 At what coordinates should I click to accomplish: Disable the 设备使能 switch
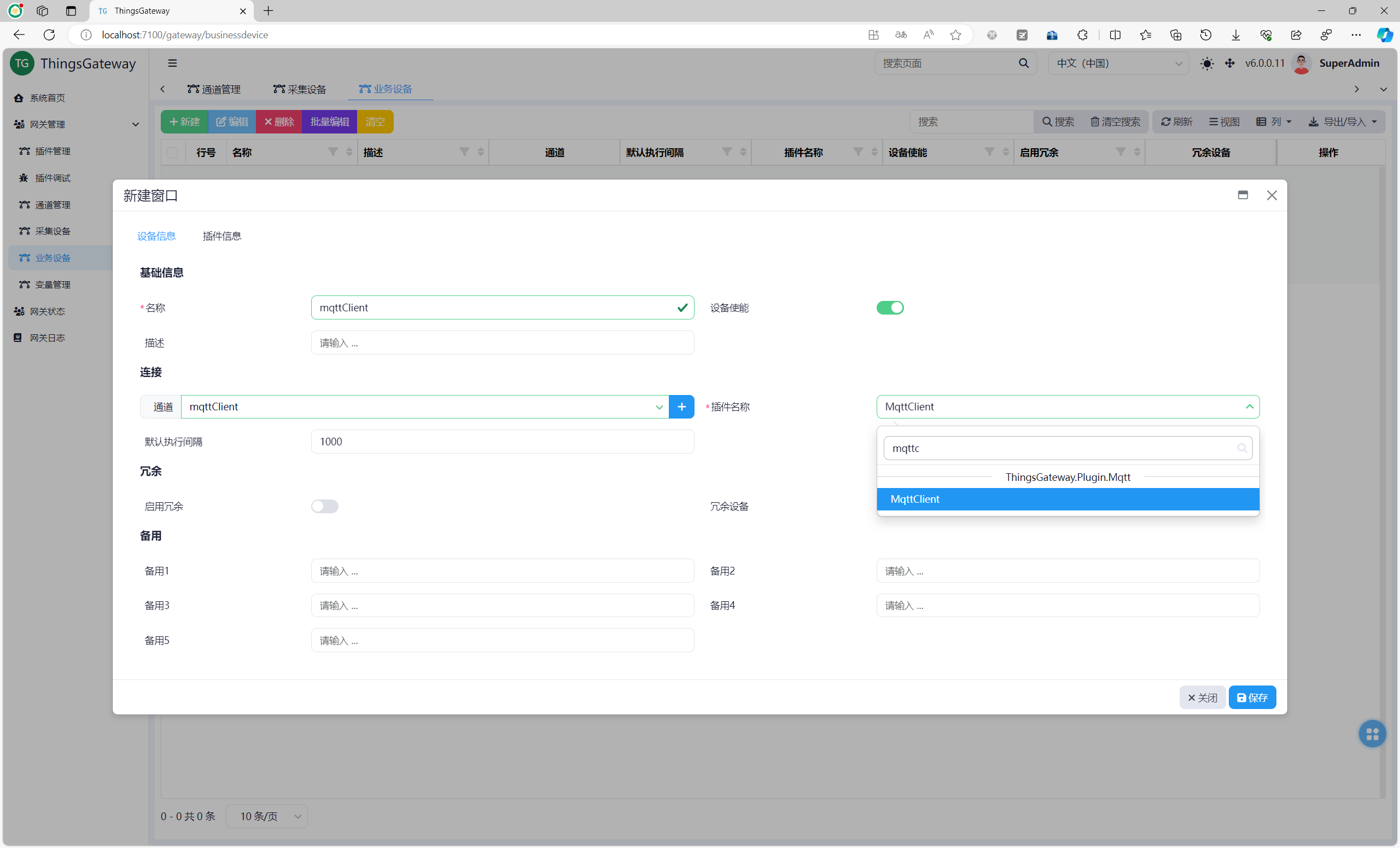coord(889,307)
